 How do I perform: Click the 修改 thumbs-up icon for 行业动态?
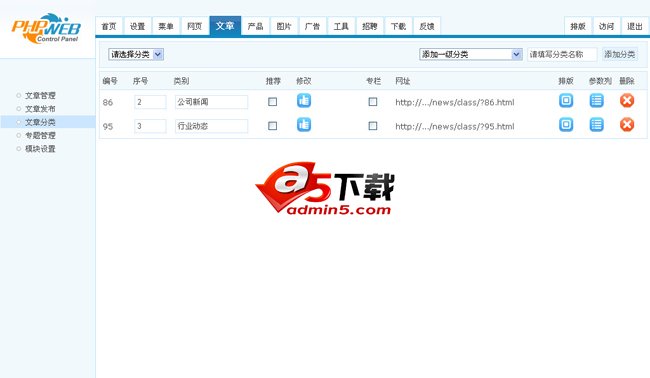coord(304,125)
